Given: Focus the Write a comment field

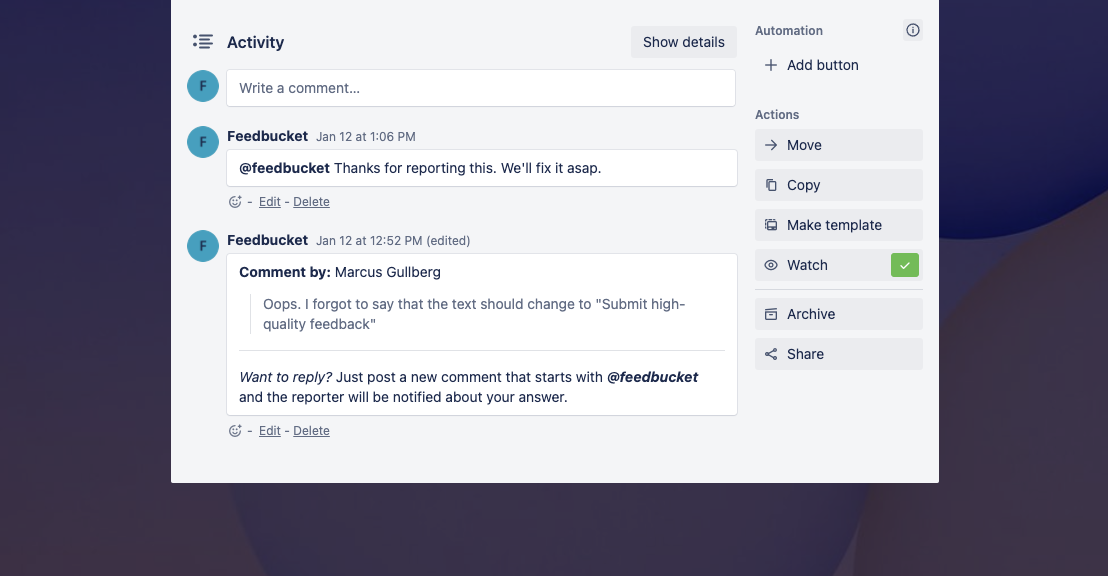Looking at the screenshot, I should 481,88.
